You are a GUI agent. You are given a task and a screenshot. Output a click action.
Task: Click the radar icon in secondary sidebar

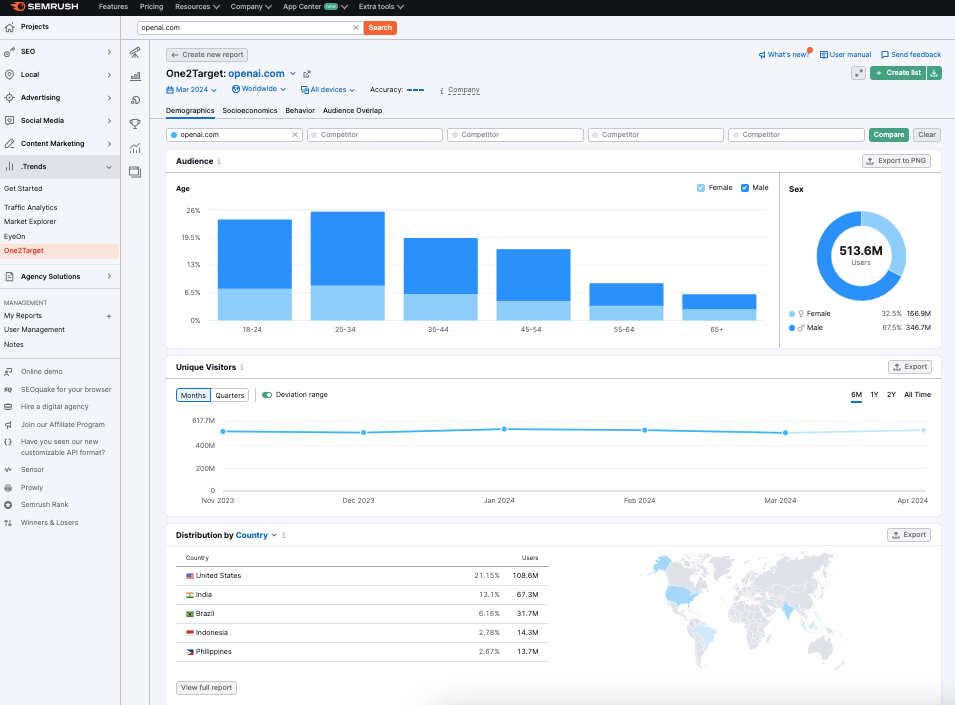(x=135, y=100)
